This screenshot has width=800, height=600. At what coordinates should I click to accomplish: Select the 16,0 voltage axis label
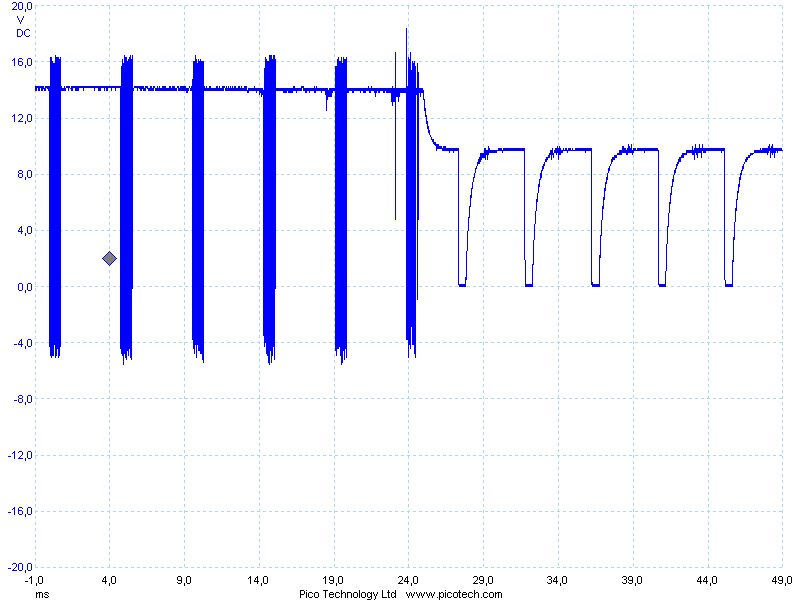(22, 62)
